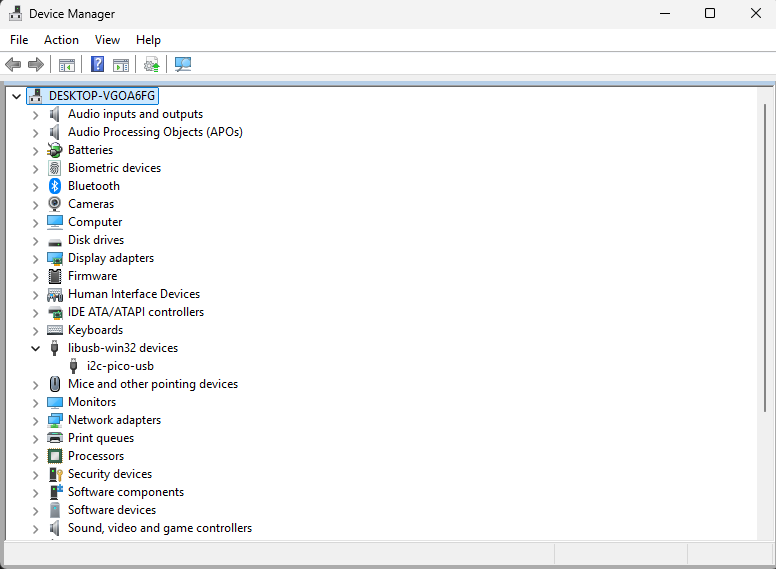
Task: Select the Monitors label
Action: [92, 402]
